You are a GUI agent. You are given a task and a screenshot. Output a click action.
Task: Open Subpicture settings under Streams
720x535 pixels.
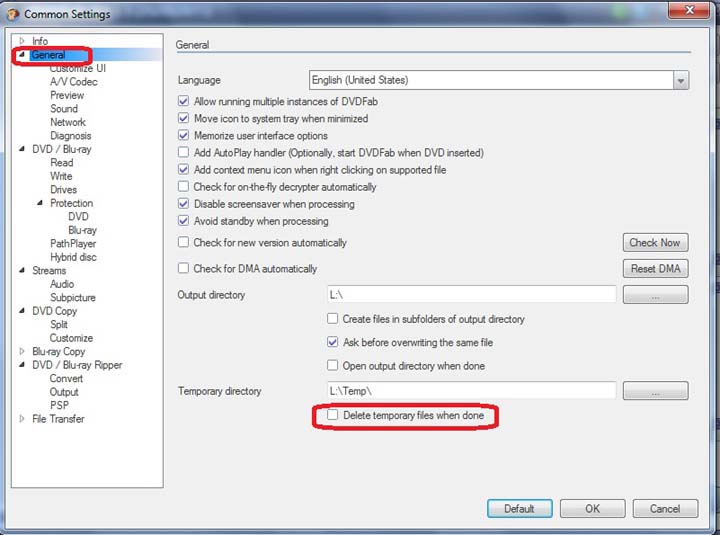[x=73, y=298]
